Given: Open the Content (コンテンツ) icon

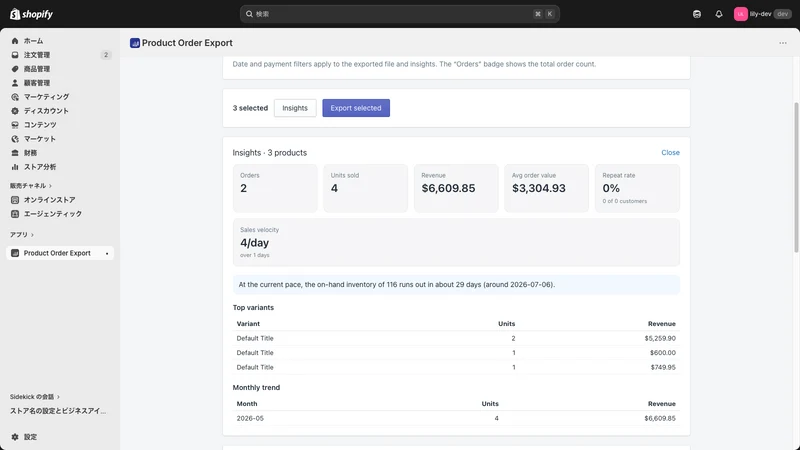Looking at the screenshot, I should click(x=15, y=125).
